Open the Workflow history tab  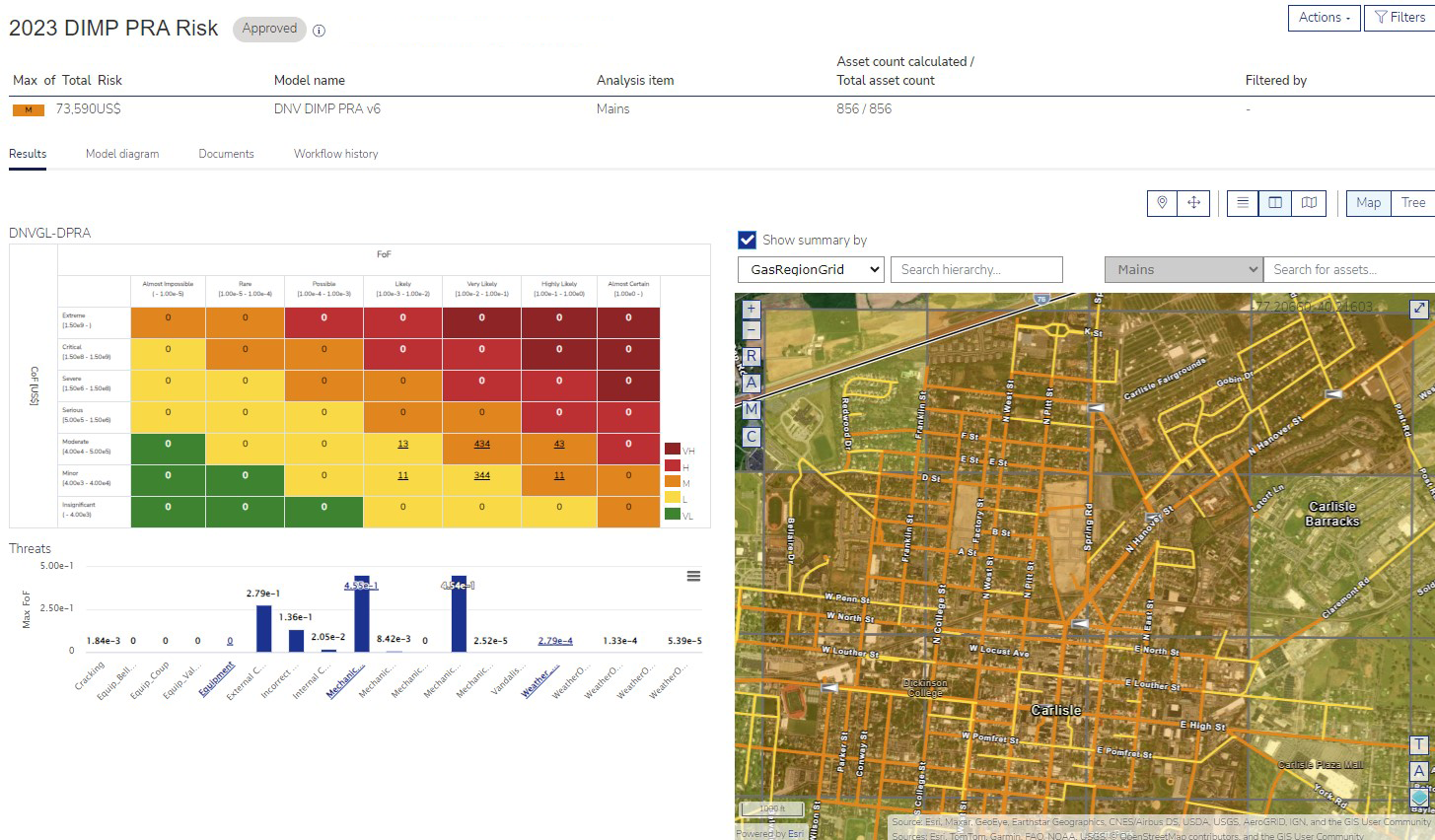335,154
